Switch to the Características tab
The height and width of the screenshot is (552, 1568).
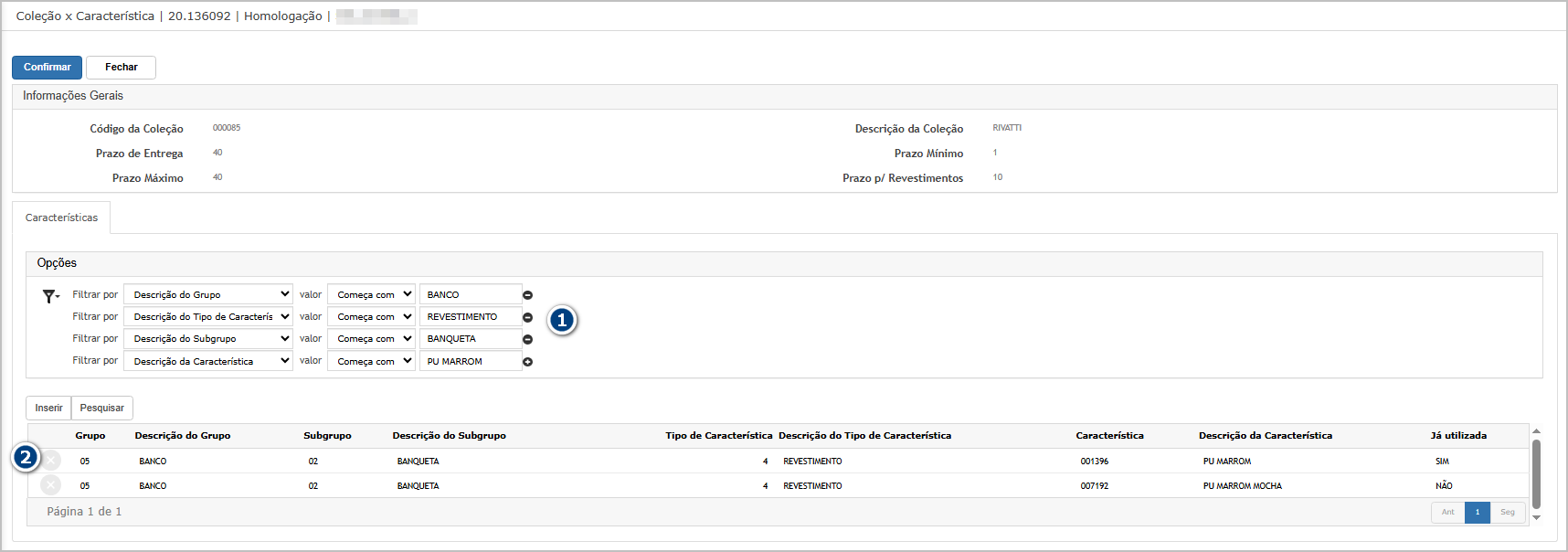[61, 218]
